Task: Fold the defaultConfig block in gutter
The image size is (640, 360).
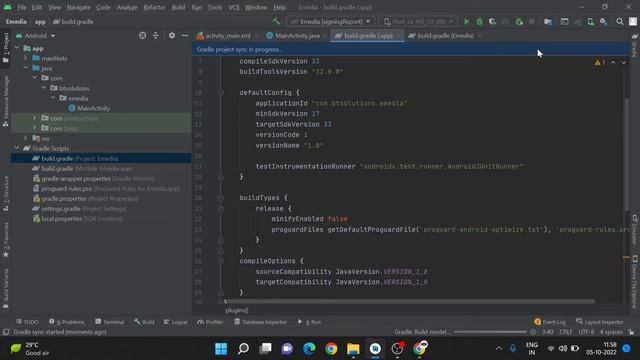Action: pyautogui.click(x=221, y=93)
